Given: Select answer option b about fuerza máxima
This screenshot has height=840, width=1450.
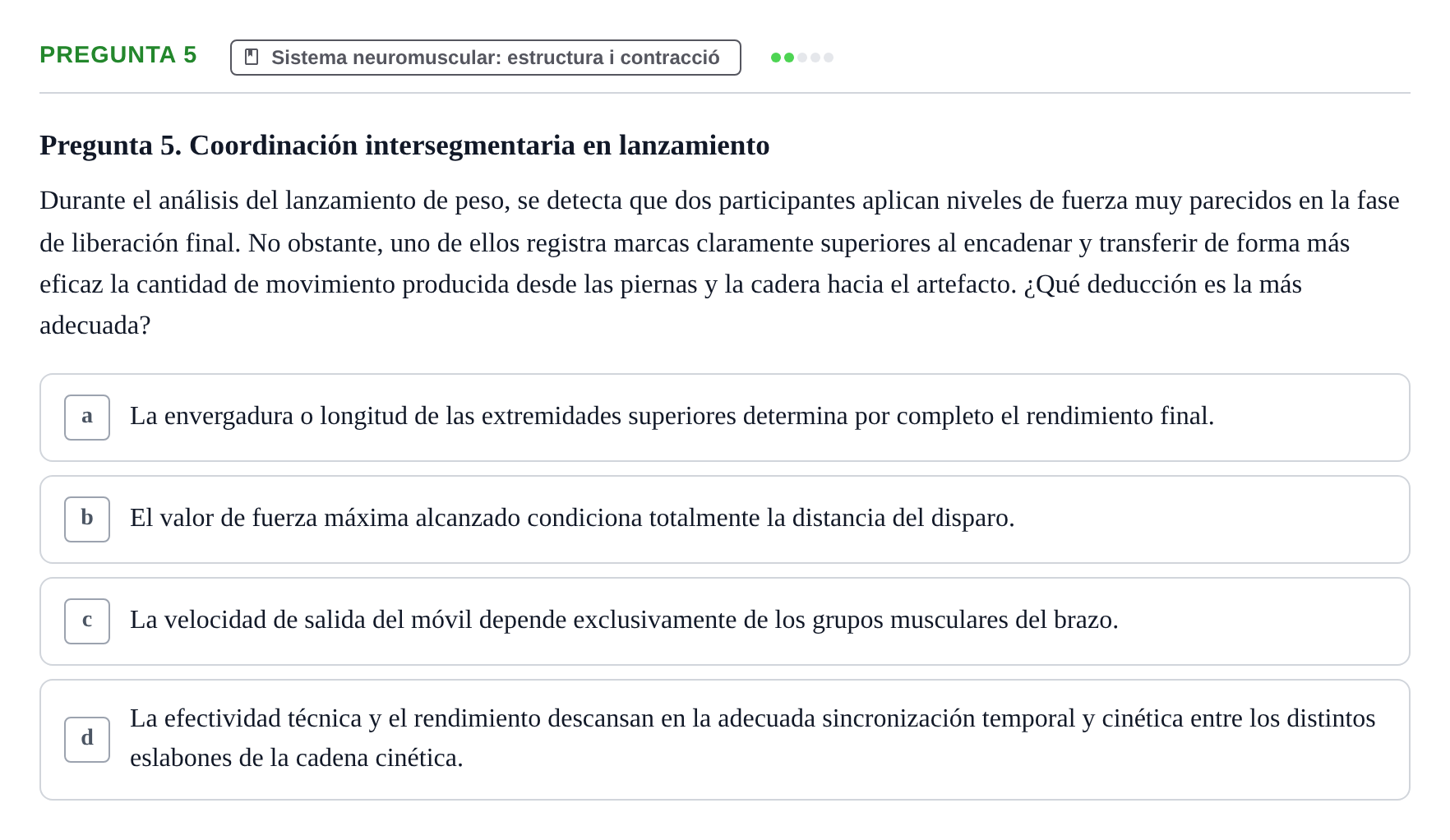Looking at the screenshot, I should click(x=725, y=519).
